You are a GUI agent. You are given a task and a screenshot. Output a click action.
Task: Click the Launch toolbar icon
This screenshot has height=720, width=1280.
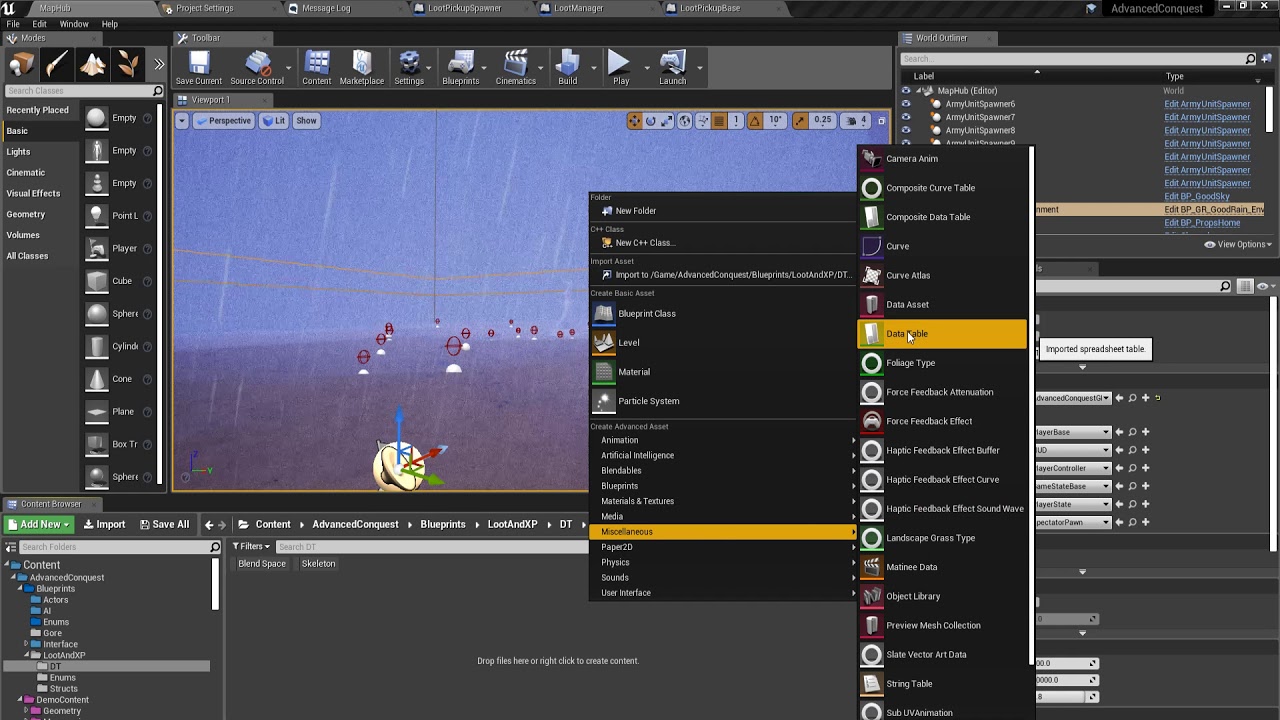tap(673, 68)
